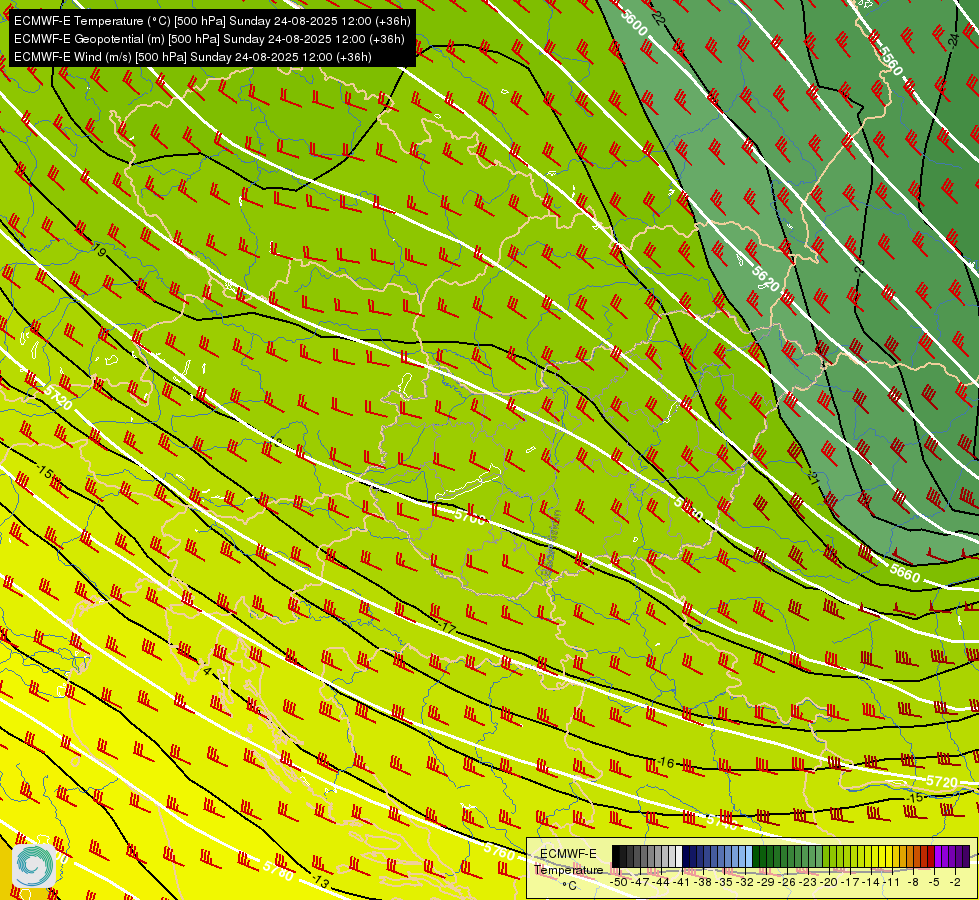Click the 5660 geopotential contour label
979x900 pixels.
tap(905, 573)
